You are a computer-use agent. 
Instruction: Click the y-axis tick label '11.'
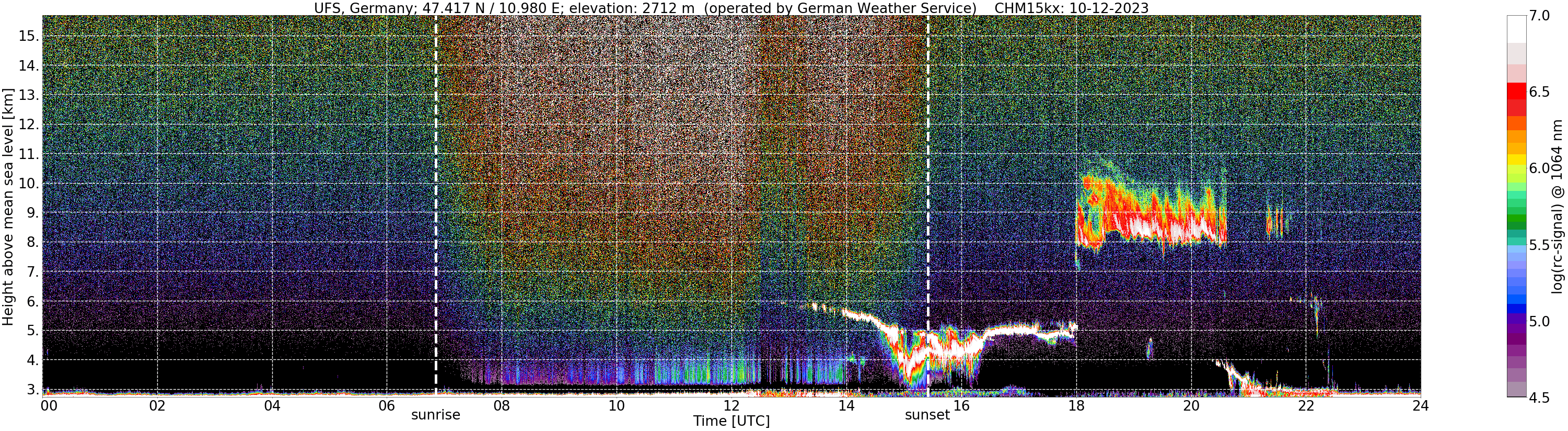pos(28,154)
